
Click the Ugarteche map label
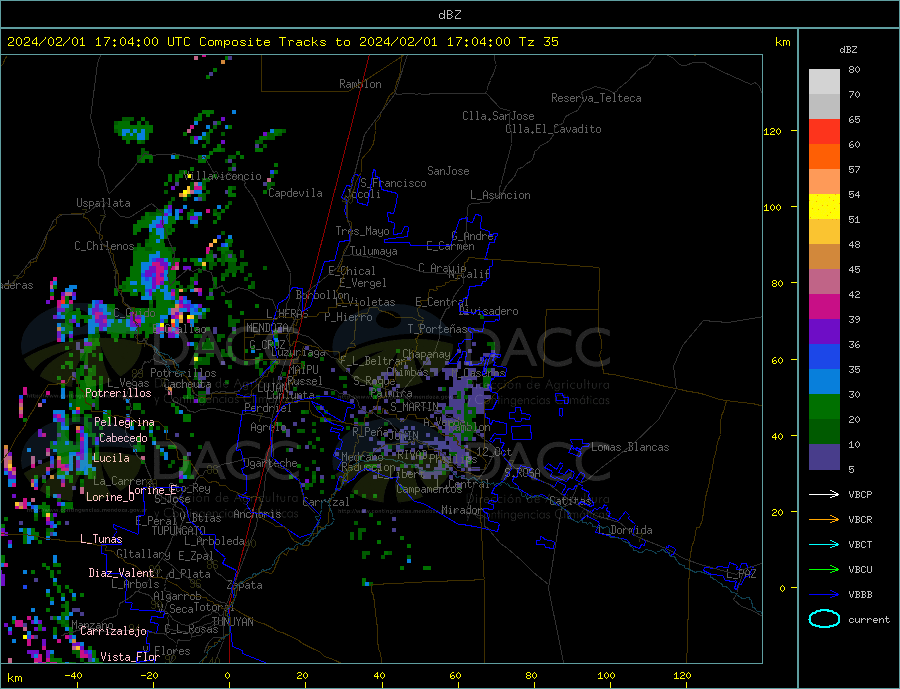coord(270,463)
